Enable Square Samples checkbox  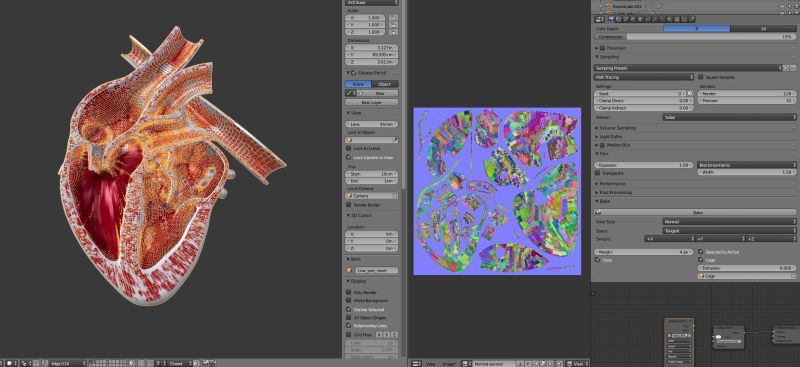[701, 78]
